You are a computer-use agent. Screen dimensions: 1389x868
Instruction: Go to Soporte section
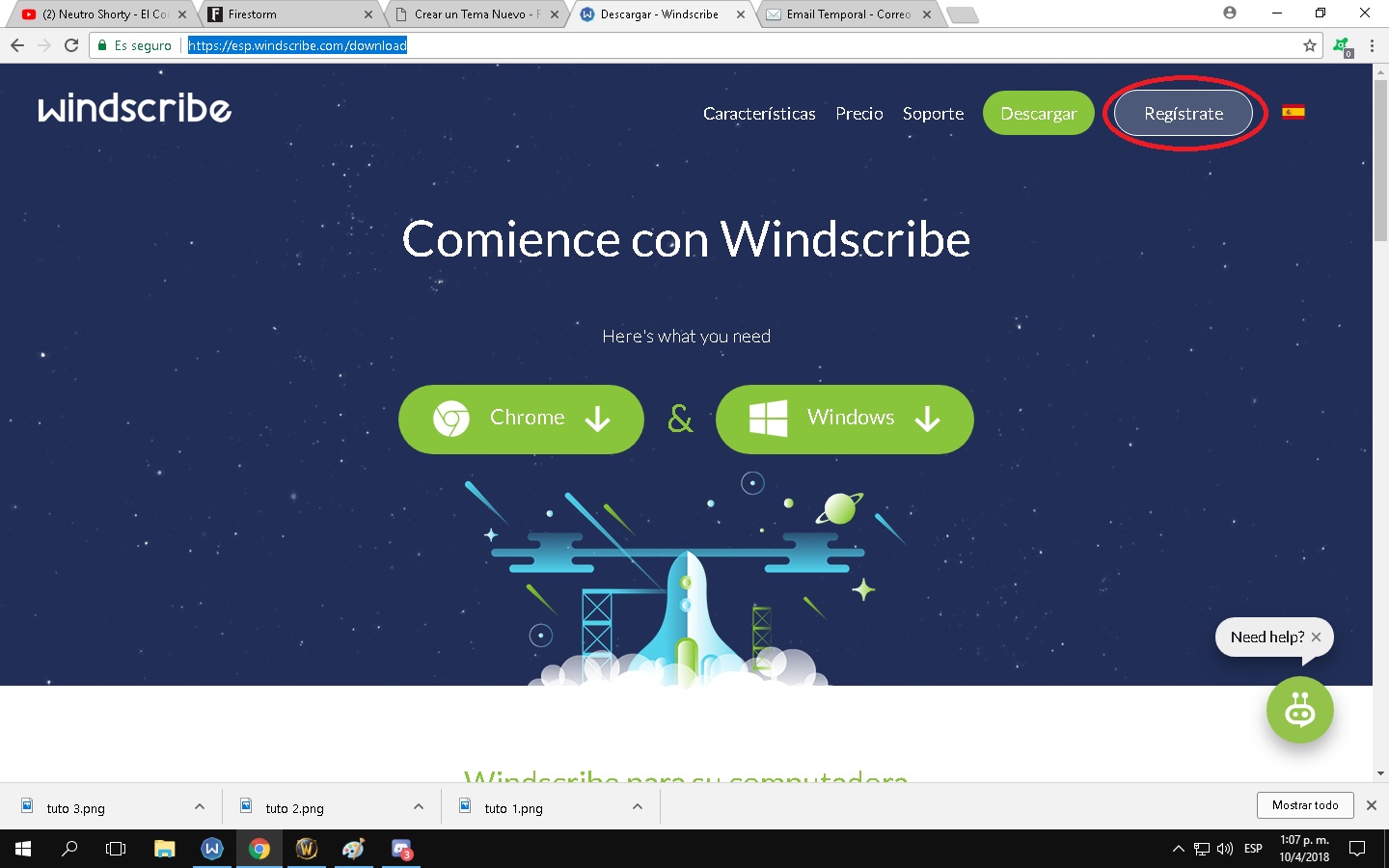click(x=933, y=113)
